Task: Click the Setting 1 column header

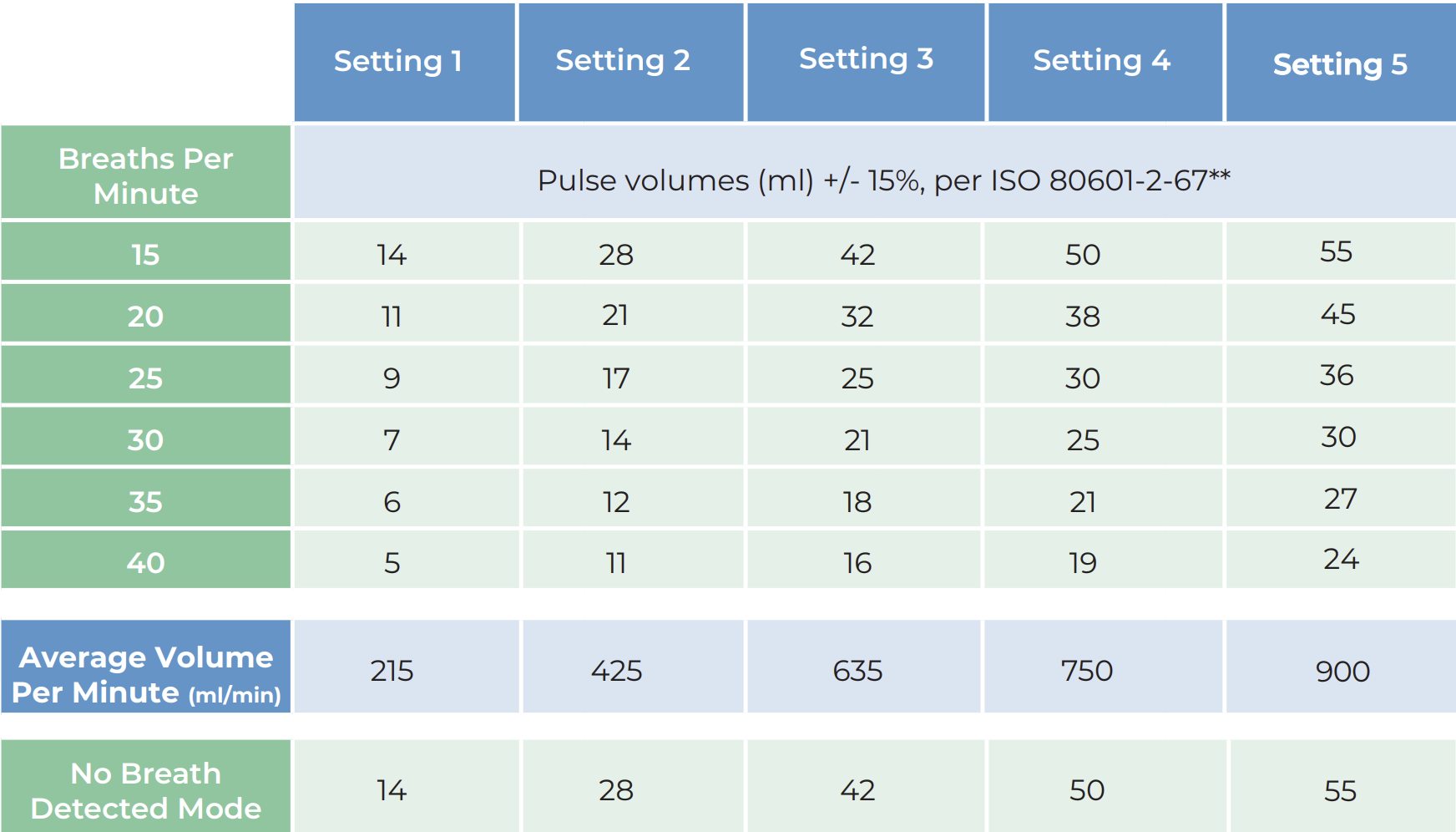Action: pyautogui.click(x=398, y=61)
